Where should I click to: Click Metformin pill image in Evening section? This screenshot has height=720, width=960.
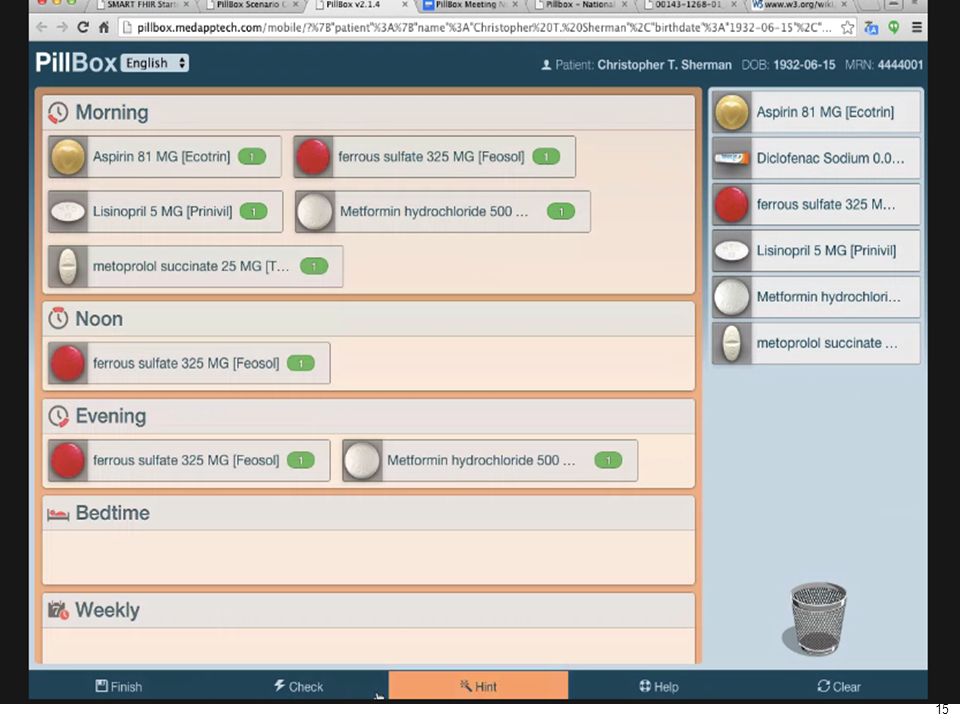[362, 460]
